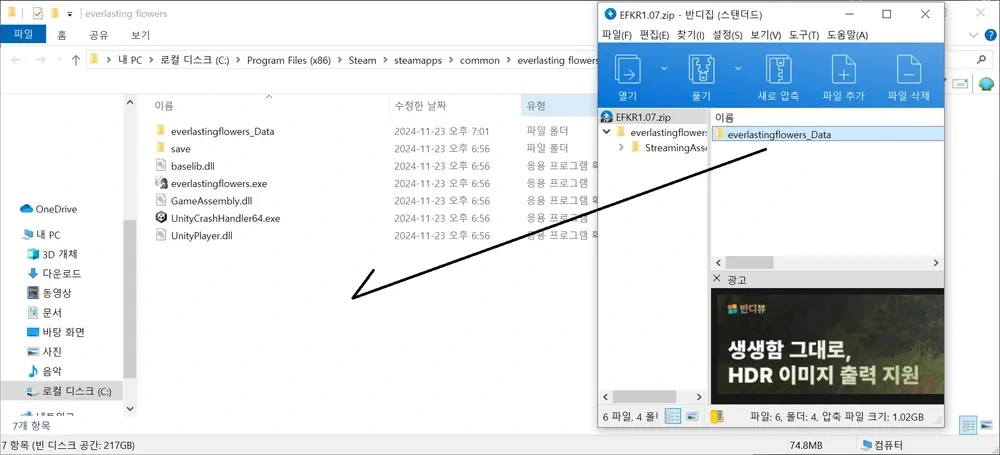
Task: Click the Explorer details view icon bottom-right
Action: coord(968,425)
